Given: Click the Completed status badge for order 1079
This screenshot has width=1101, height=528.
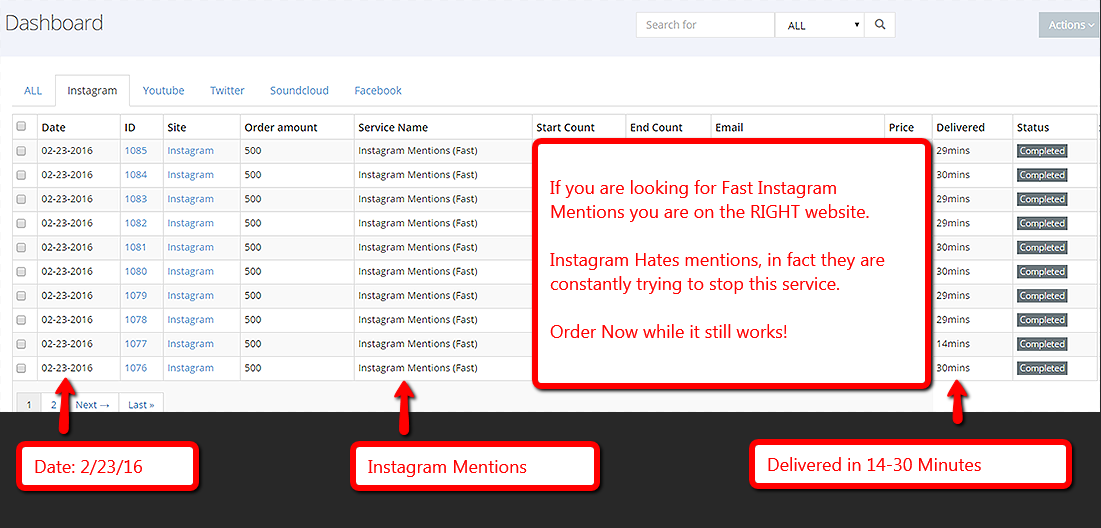Looking at the screenshot, I should (1042, 296).
